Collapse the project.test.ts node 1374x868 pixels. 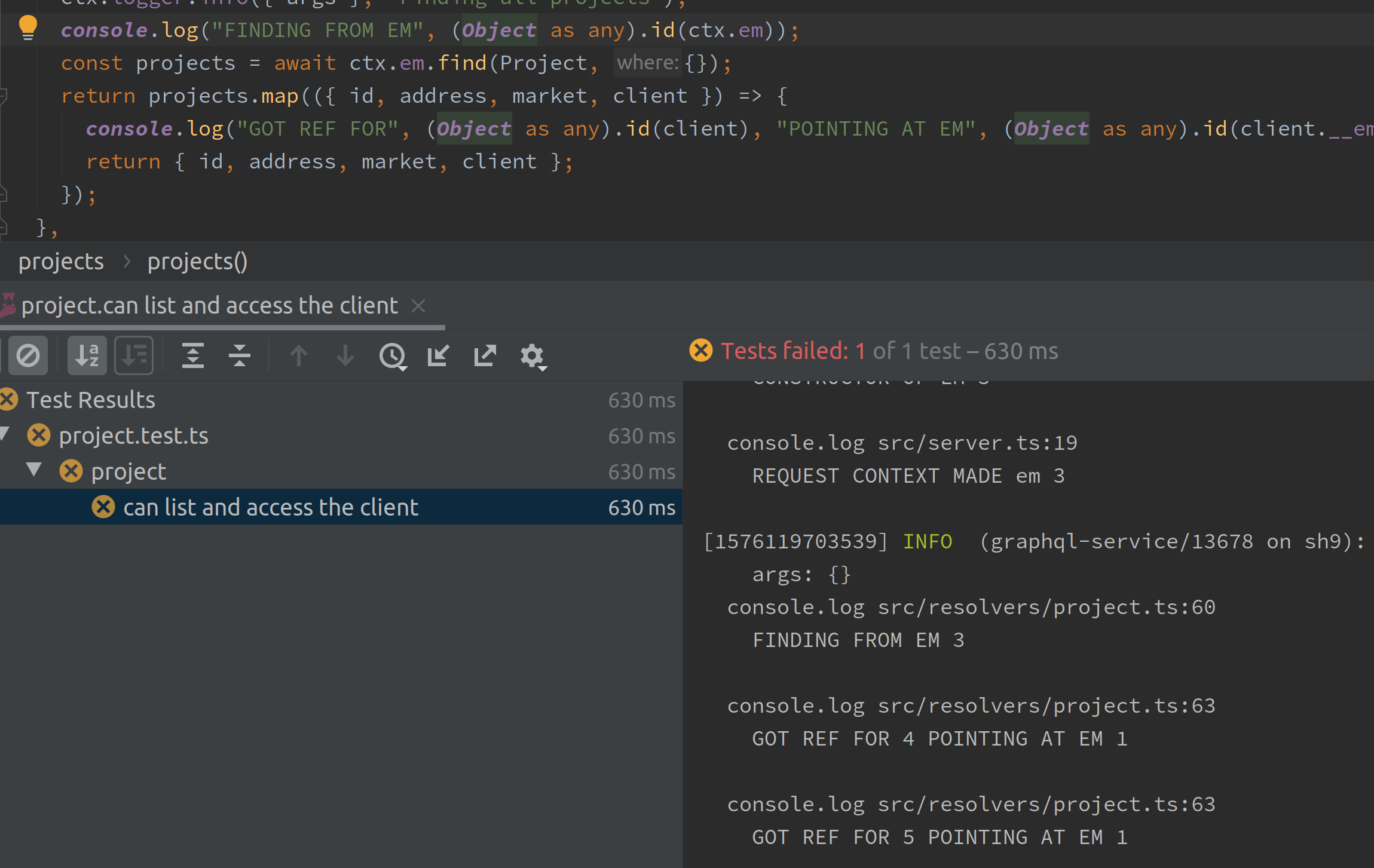4,435
